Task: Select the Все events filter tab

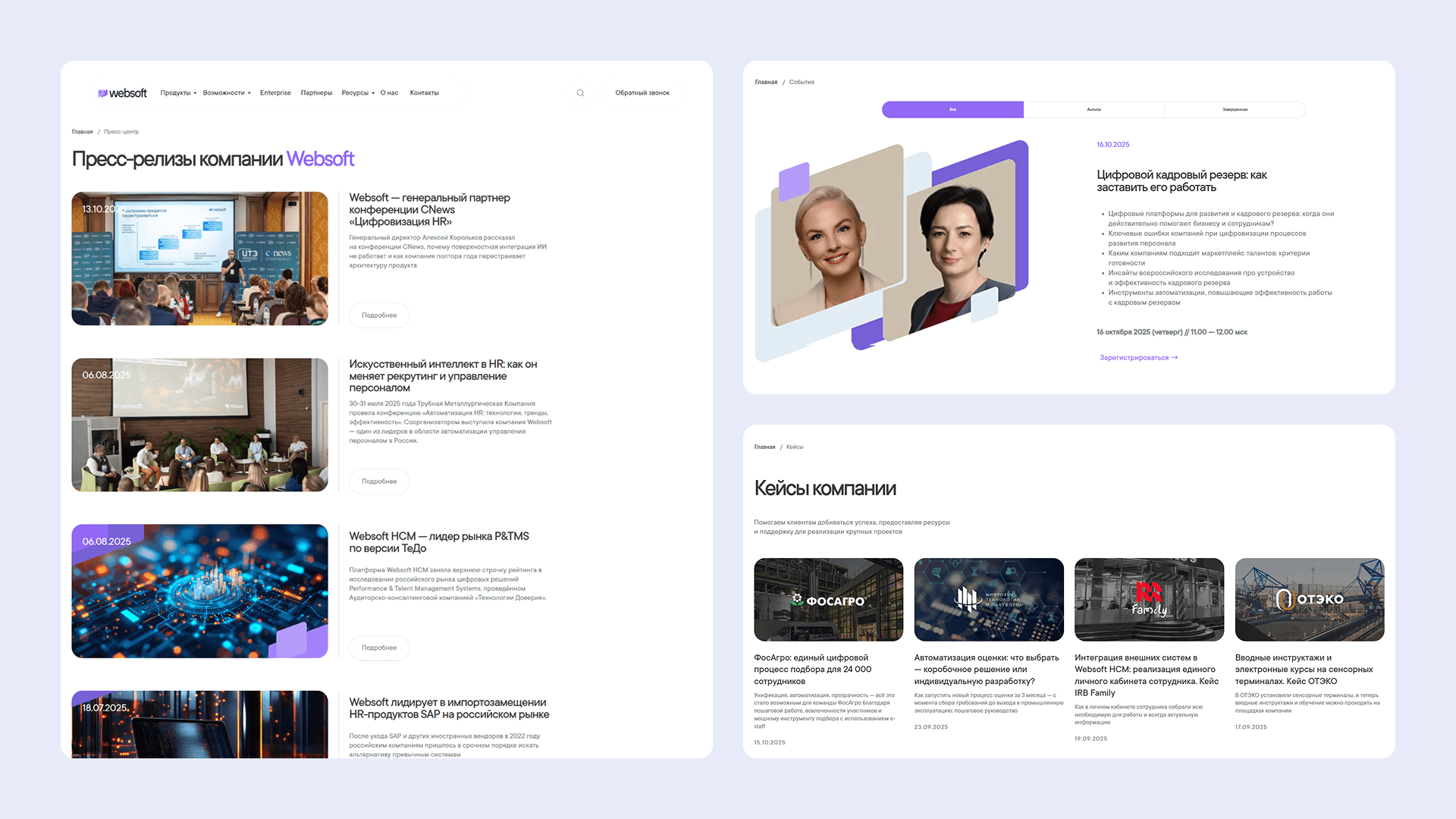Action: click(x=952, y=110)
